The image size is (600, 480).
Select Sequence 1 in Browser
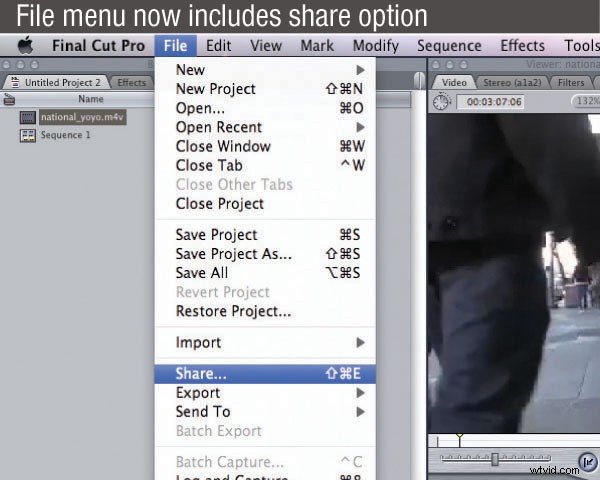pos(65,135)
